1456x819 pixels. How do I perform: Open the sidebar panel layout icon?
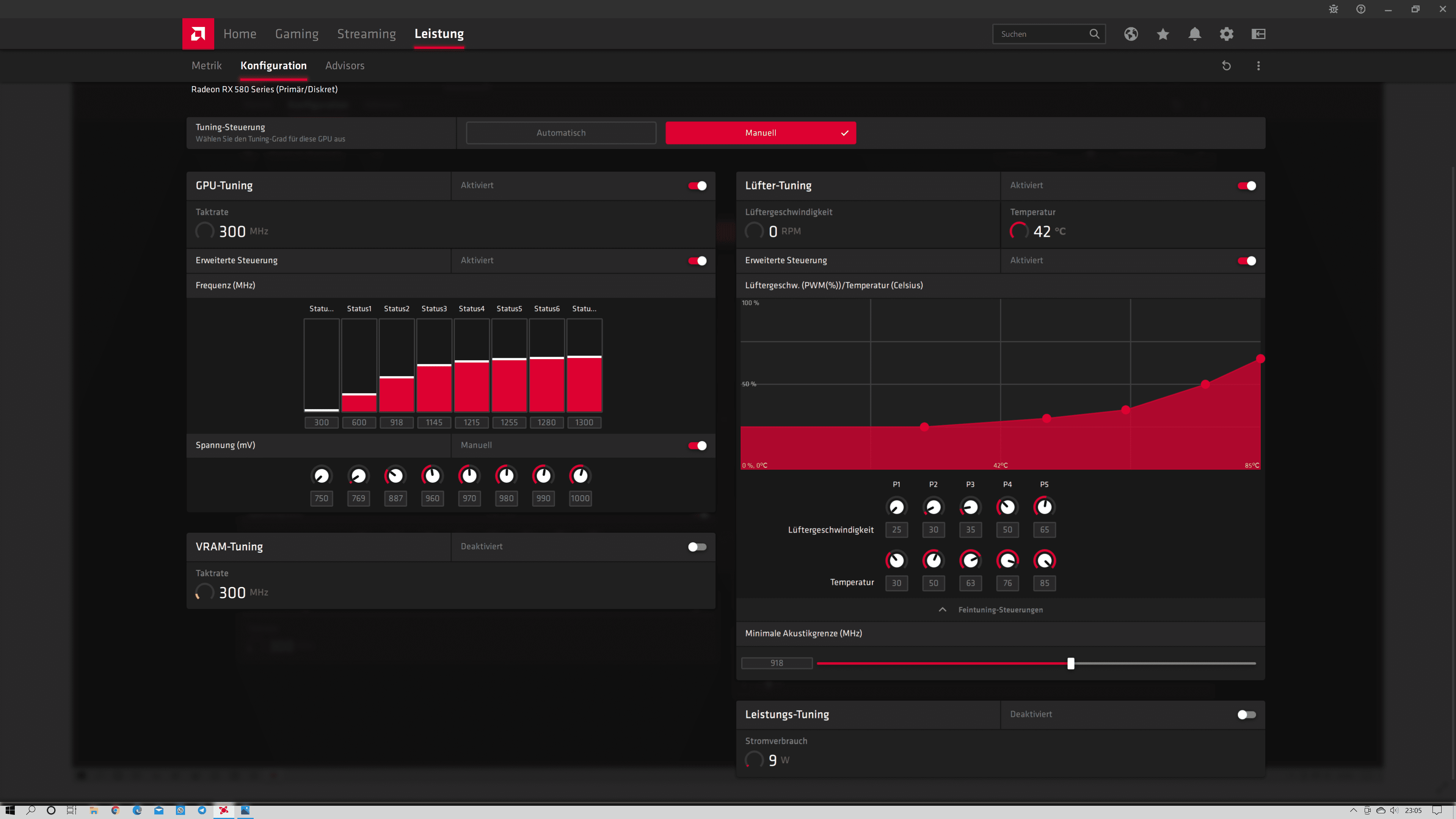tap(1258, 34)
